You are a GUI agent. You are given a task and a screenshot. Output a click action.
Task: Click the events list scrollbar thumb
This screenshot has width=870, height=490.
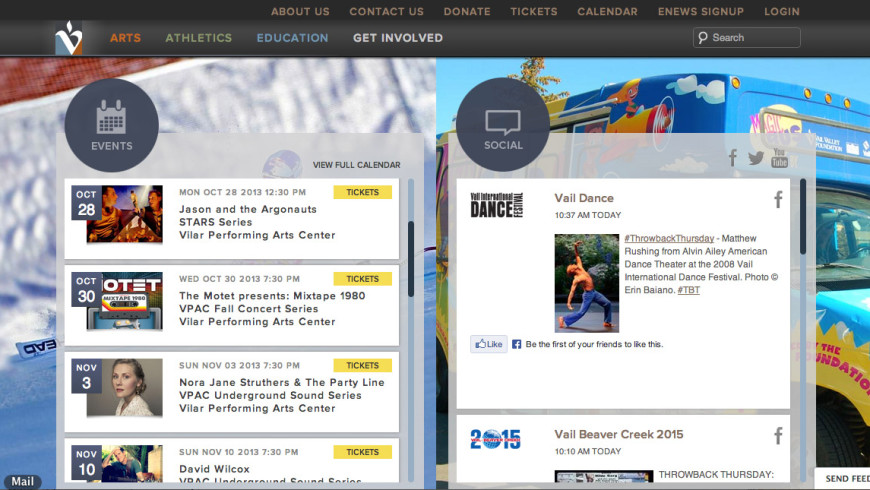click(x=411, y=259)
